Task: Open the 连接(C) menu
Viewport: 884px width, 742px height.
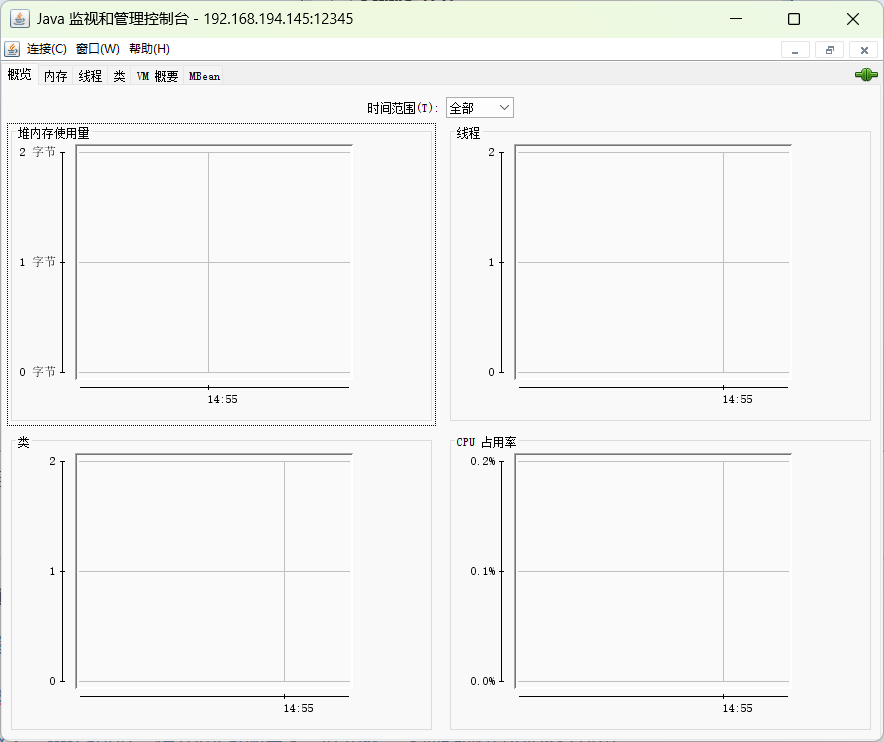Action: (x=47, y=49)
